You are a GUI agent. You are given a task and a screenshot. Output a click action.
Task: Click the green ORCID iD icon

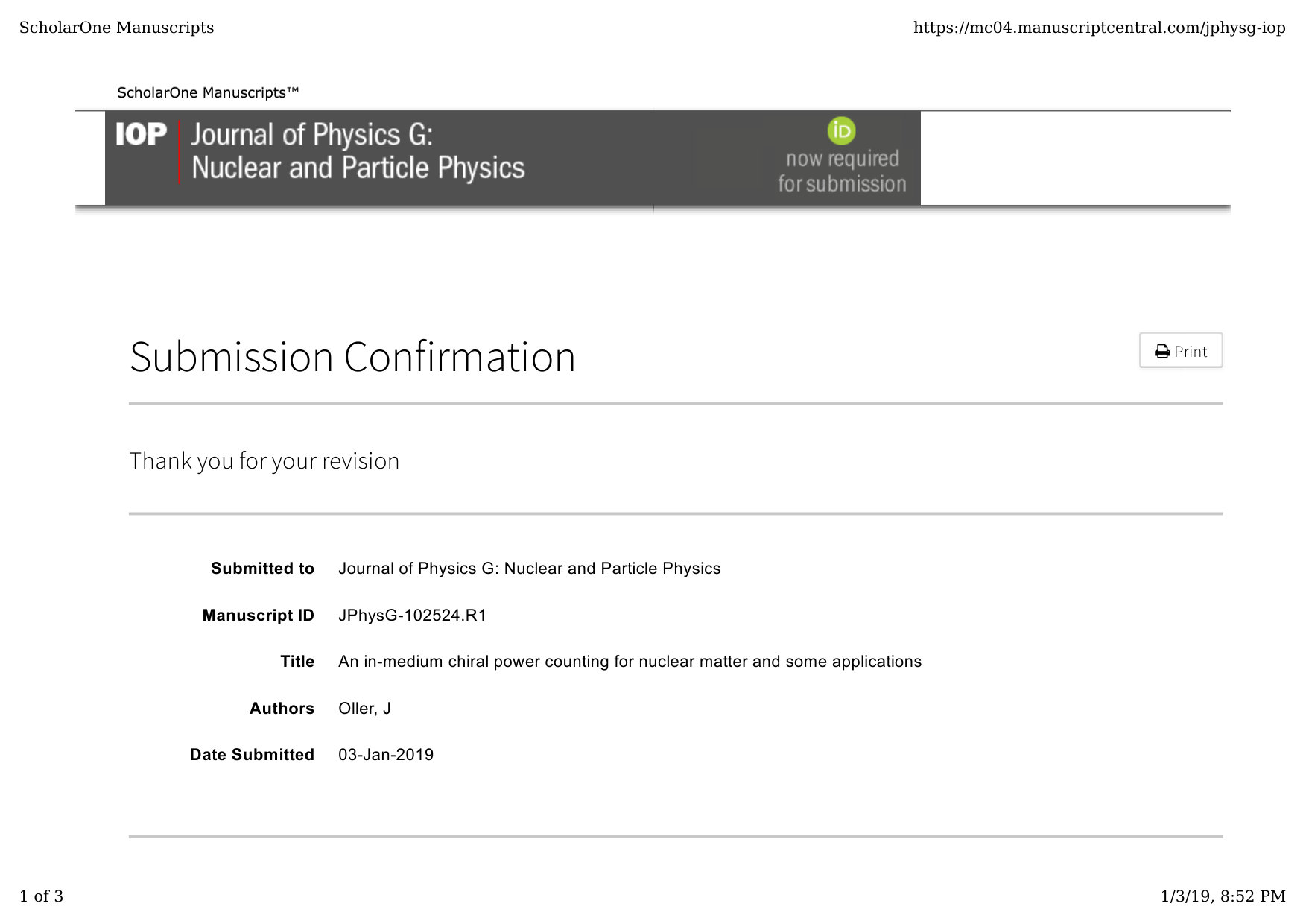(841, 131)
